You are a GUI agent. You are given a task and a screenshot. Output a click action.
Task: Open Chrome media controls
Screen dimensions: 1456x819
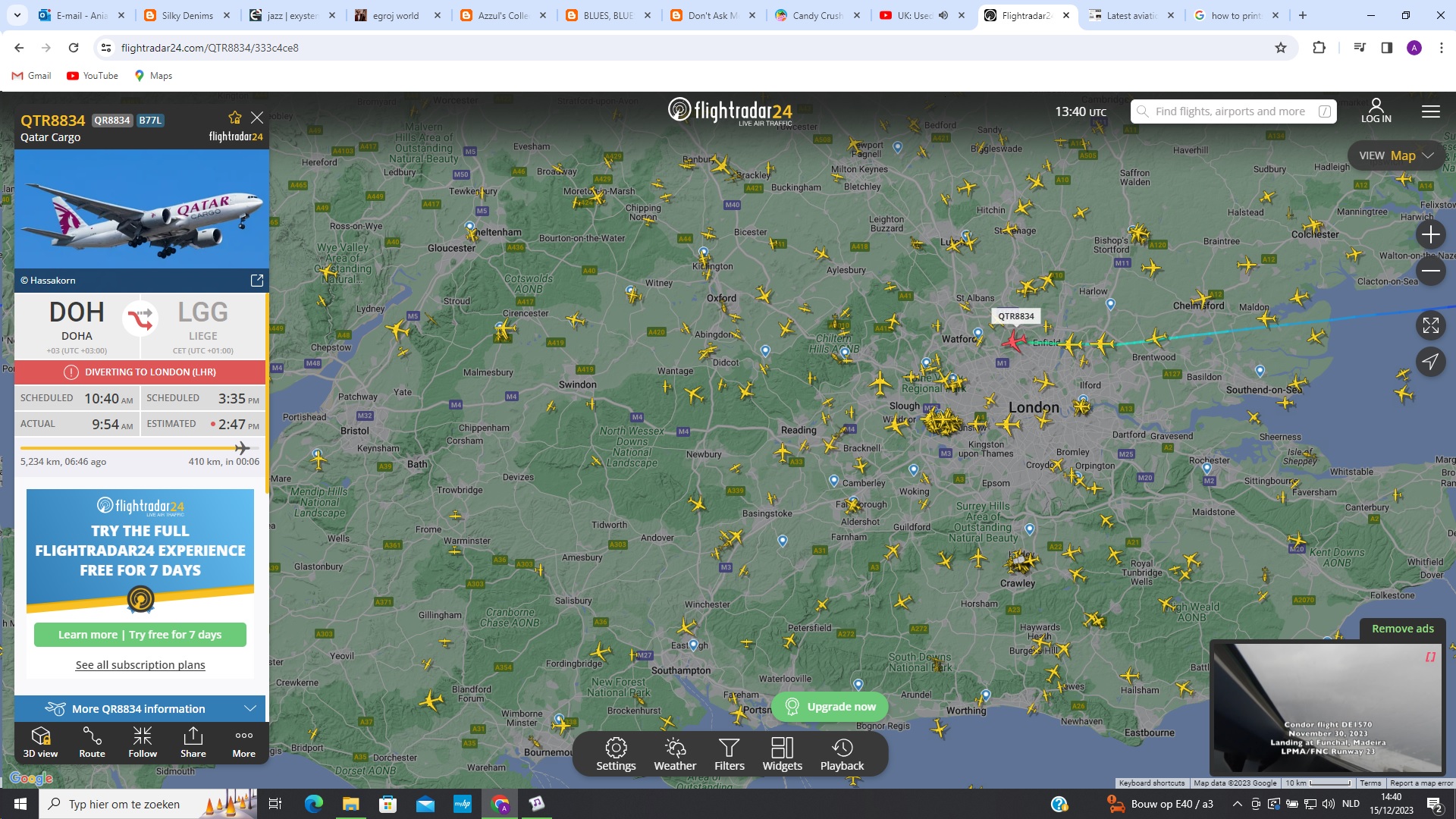pyautogui.click(x=1359, y=48)
